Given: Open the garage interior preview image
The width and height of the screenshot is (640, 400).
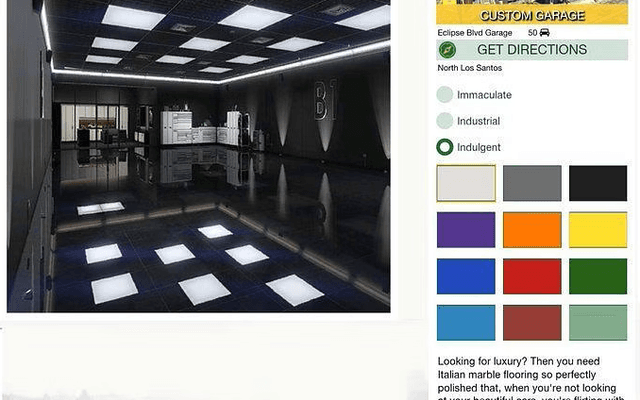Looking at the screenshot, I should point(199,156).
